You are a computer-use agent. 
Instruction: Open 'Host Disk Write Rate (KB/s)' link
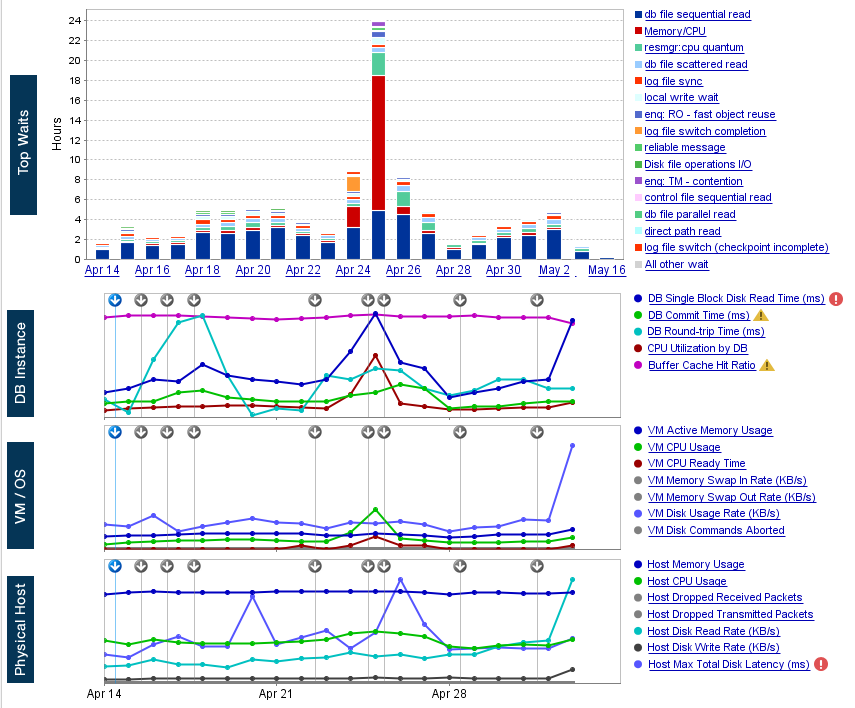(713, 647)
